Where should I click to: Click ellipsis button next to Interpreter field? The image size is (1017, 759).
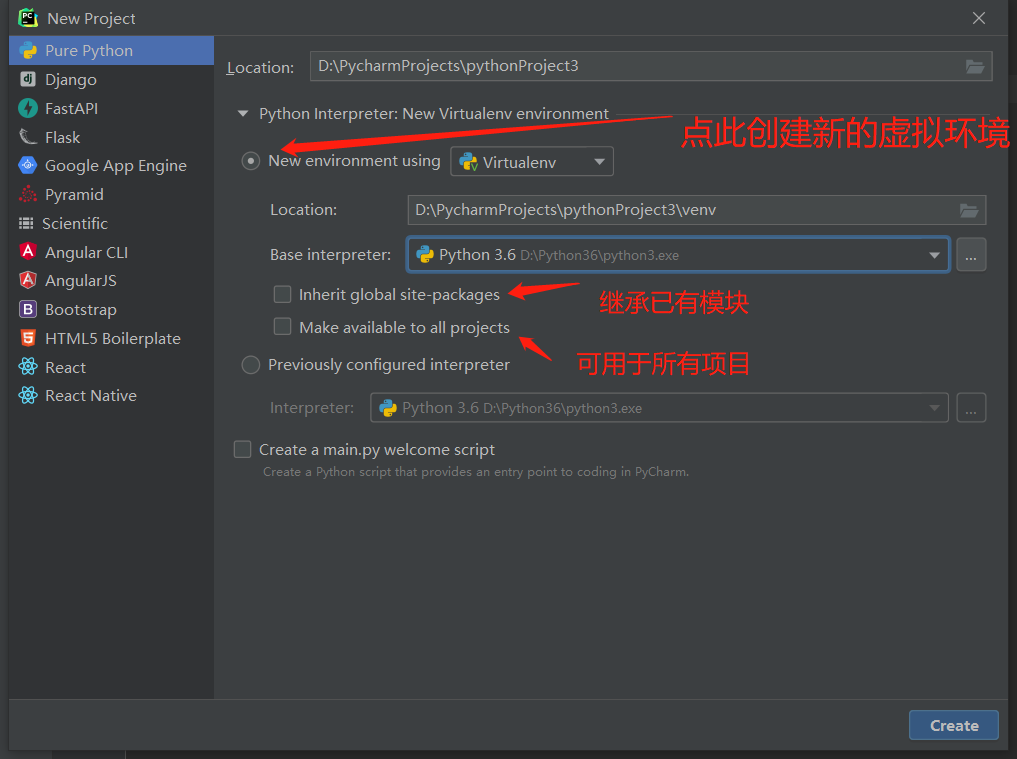pos(971,408)
